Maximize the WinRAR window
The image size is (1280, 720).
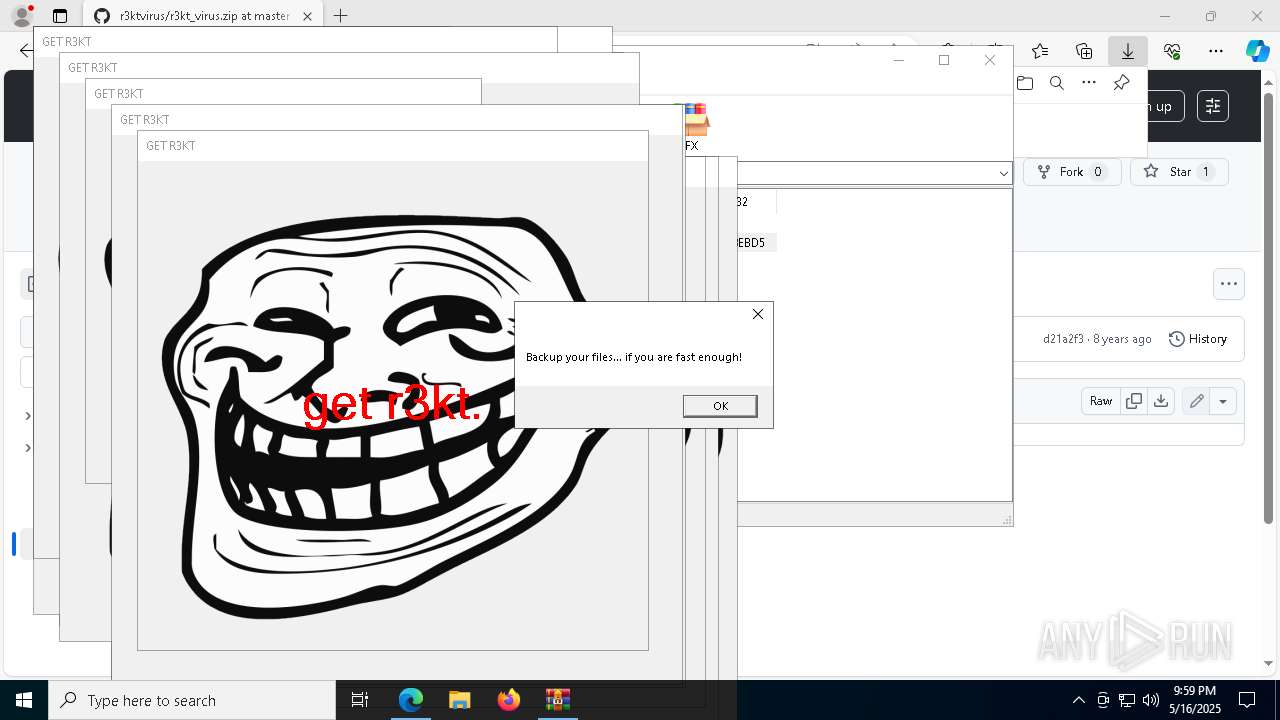click(944, 60)
